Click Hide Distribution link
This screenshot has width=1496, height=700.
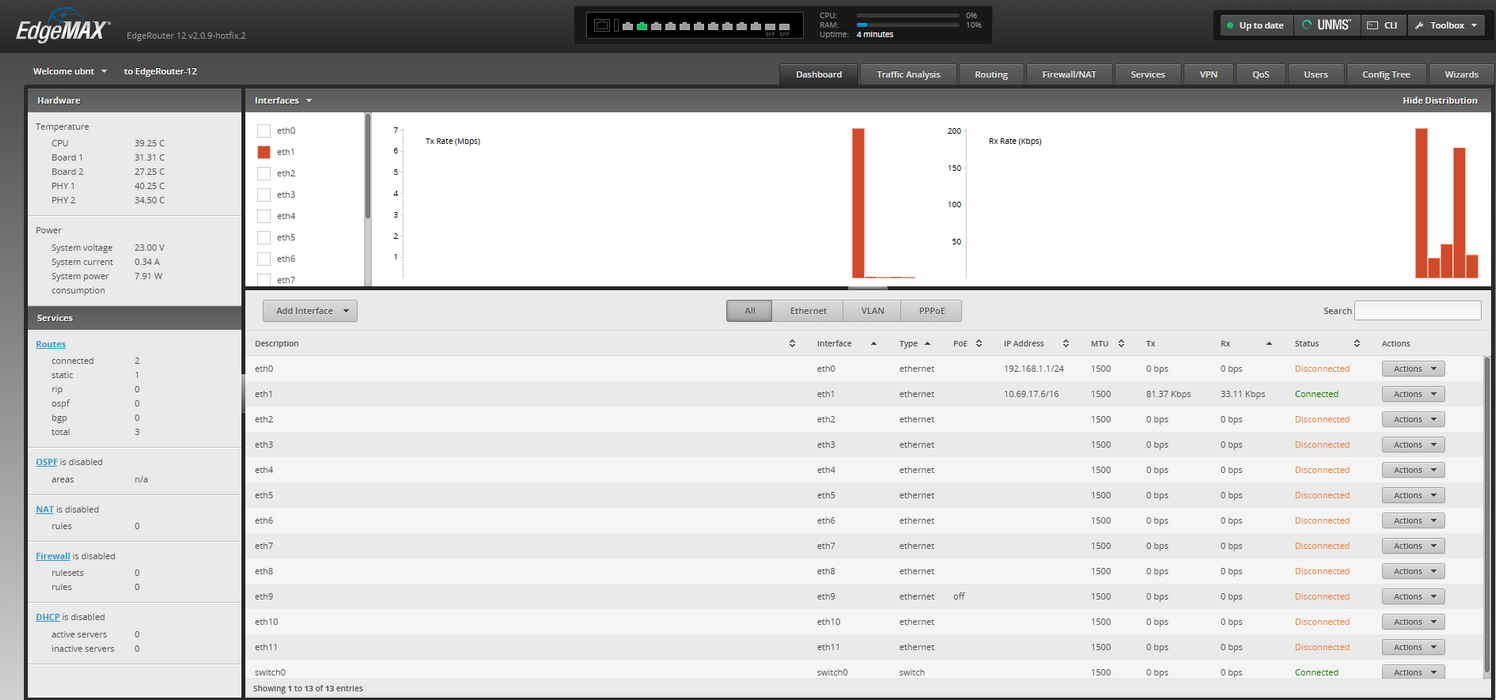(1439, 101)
